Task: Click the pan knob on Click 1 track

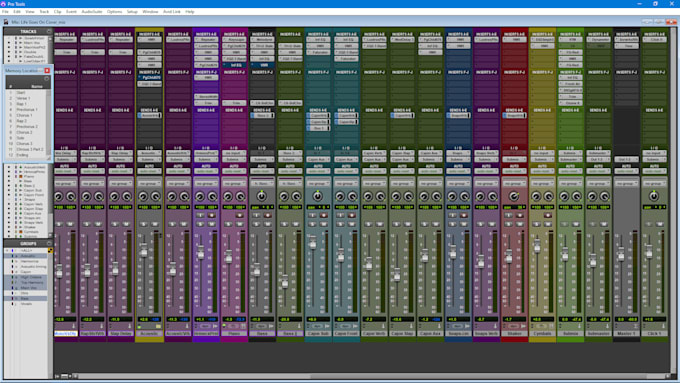Action: point(654,196)
